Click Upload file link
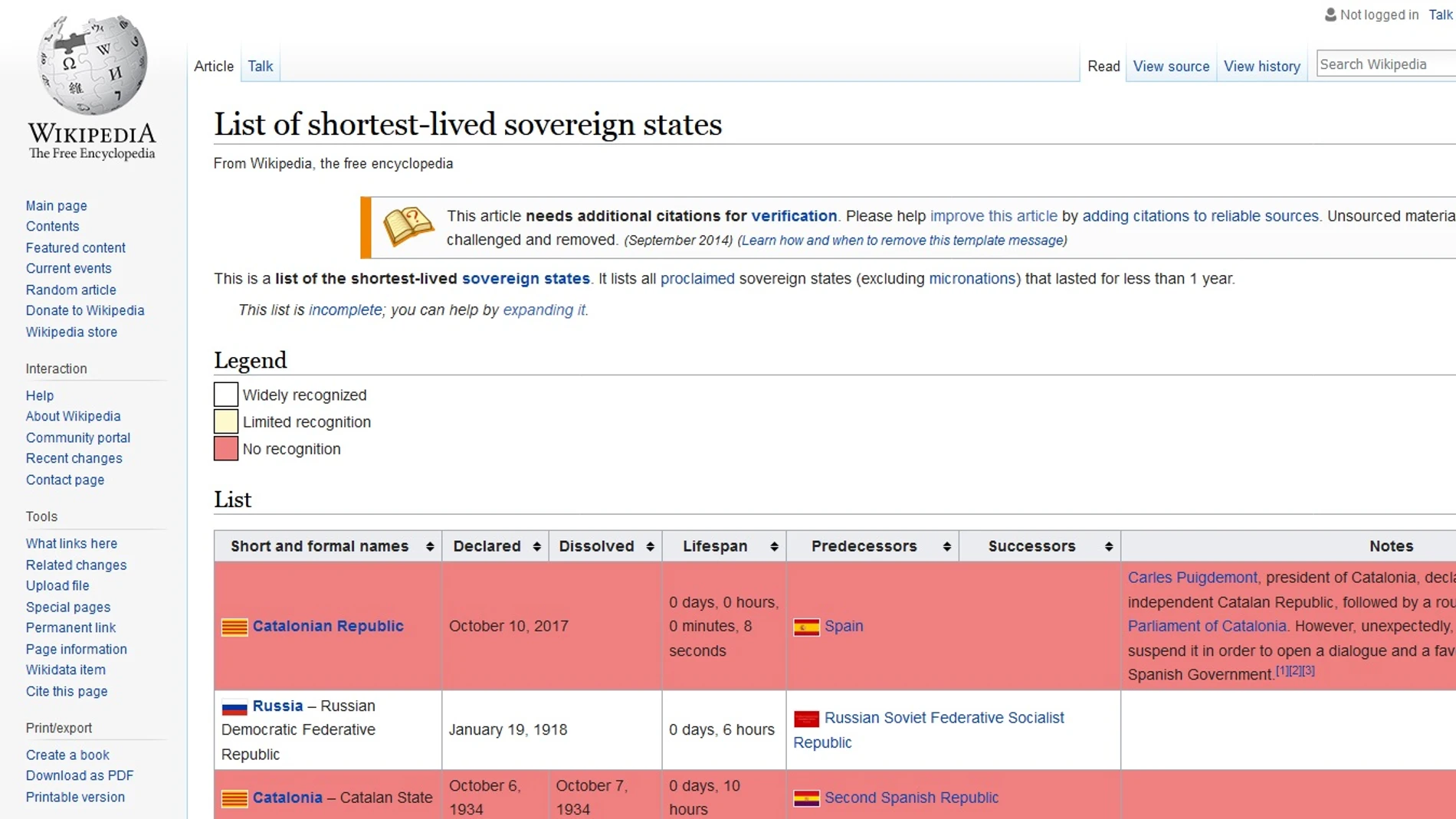This screenshot has height=819, width=1456. [57, 585]
